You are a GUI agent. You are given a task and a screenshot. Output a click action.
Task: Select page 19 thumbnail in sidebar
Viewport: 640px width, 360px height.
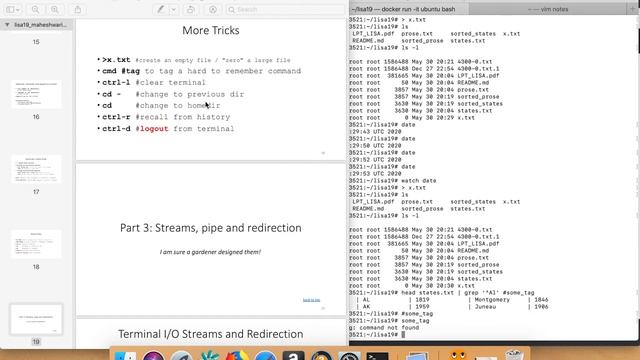(36, 319)
